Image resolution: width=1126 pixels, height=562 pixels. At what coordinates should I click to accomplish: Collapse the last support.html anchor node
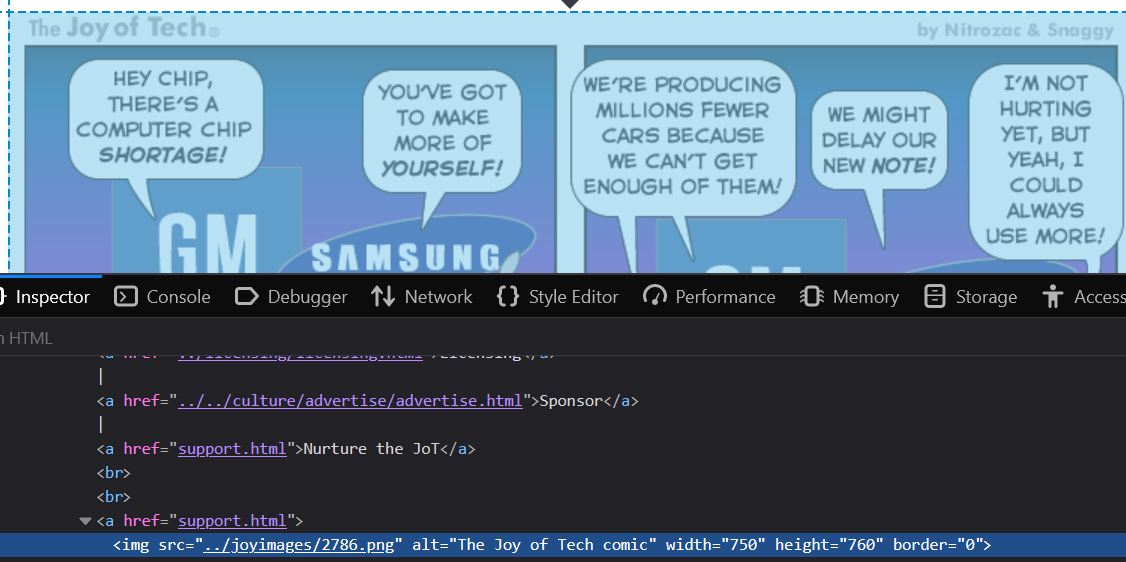tap(85, 521)
